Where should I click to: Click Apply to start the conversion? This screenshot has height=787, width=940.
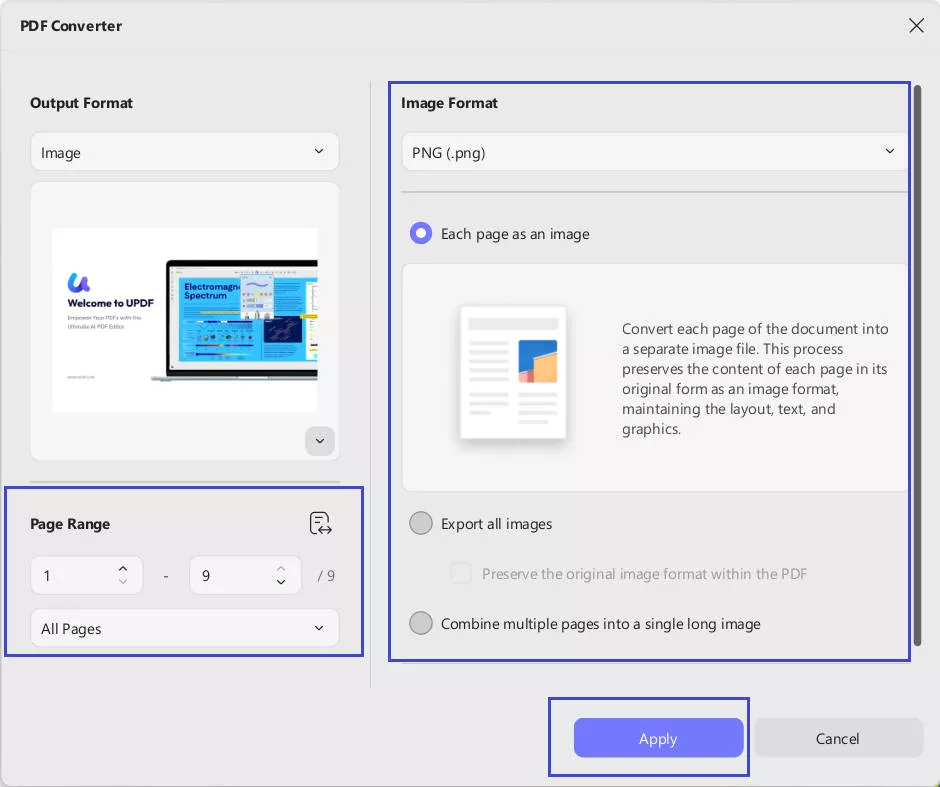[x=657, y=738]
